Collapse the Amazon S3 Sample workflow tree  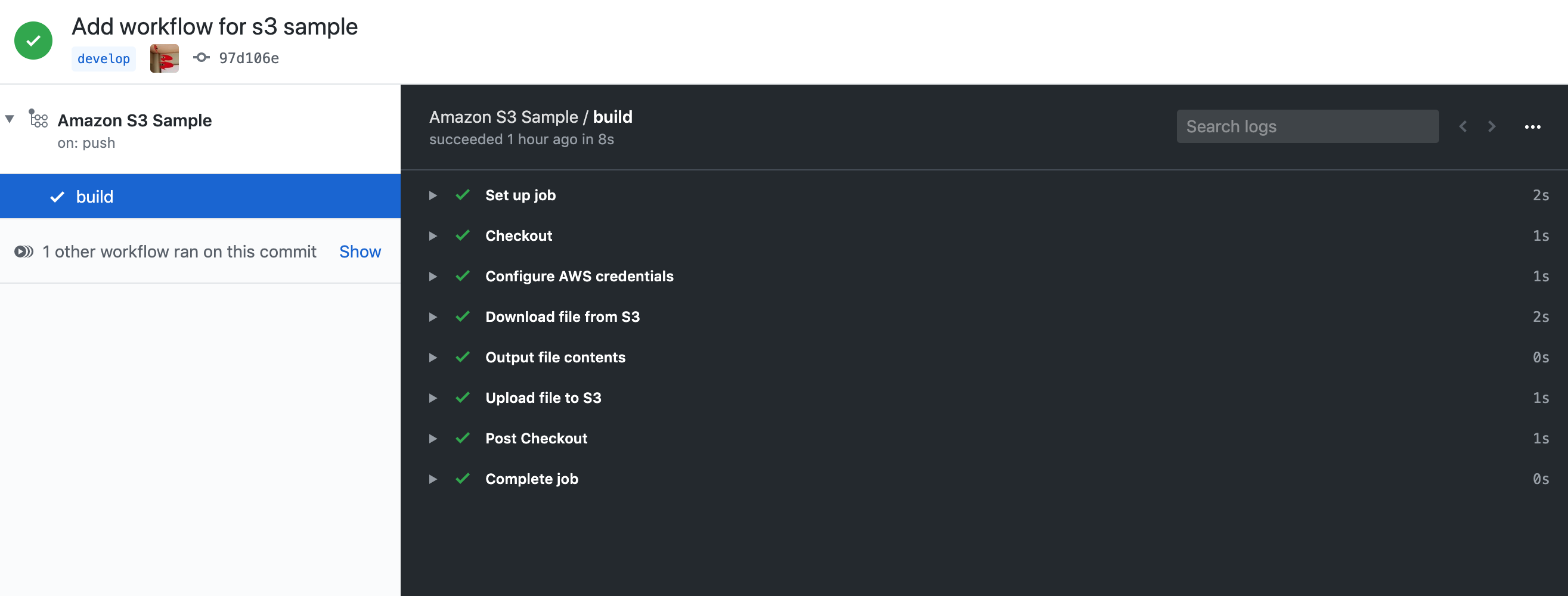(10, 119)
